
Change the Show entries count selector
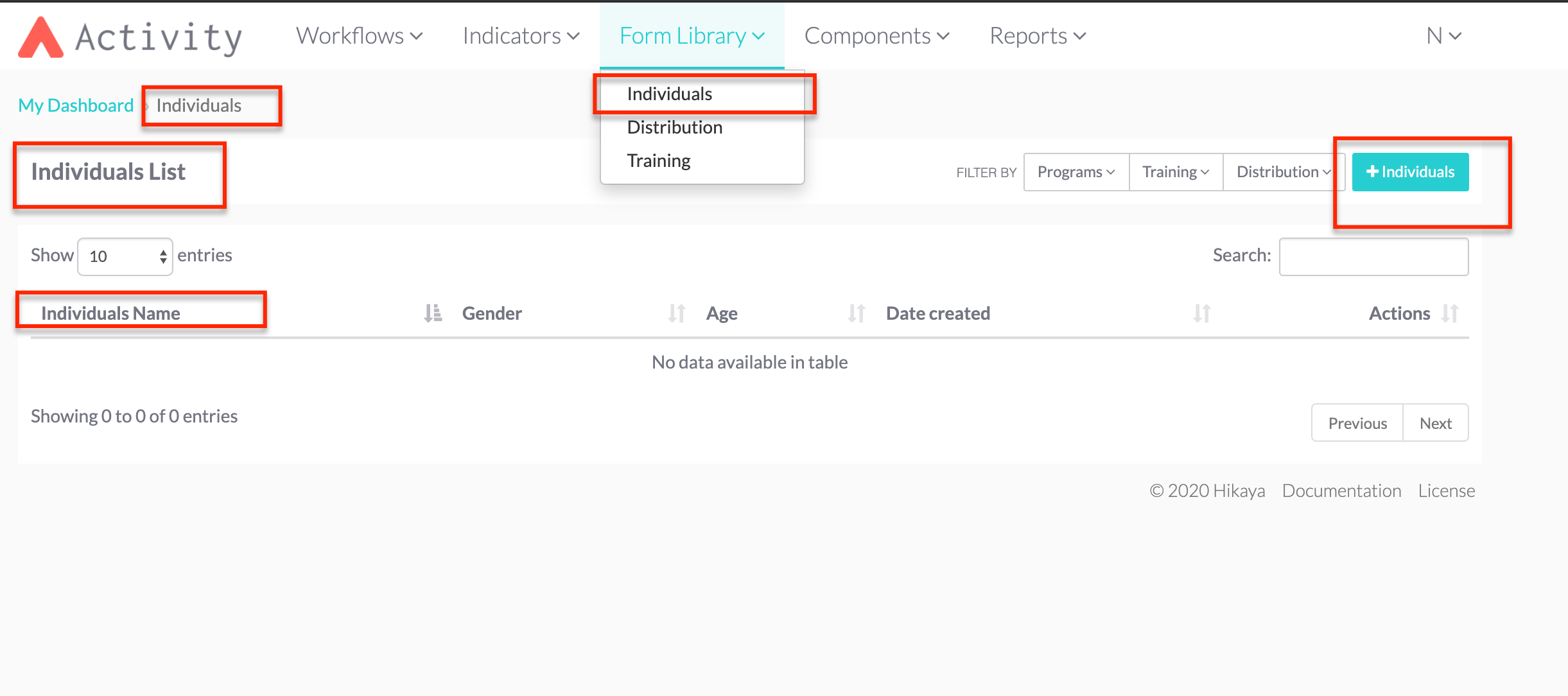pos(125,257)
